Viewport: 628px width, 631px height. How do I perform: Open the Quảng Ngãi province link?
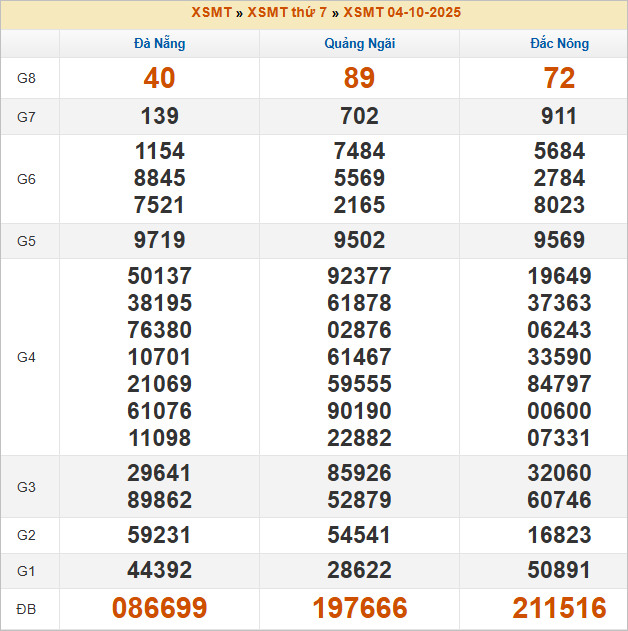pos(359,43)
